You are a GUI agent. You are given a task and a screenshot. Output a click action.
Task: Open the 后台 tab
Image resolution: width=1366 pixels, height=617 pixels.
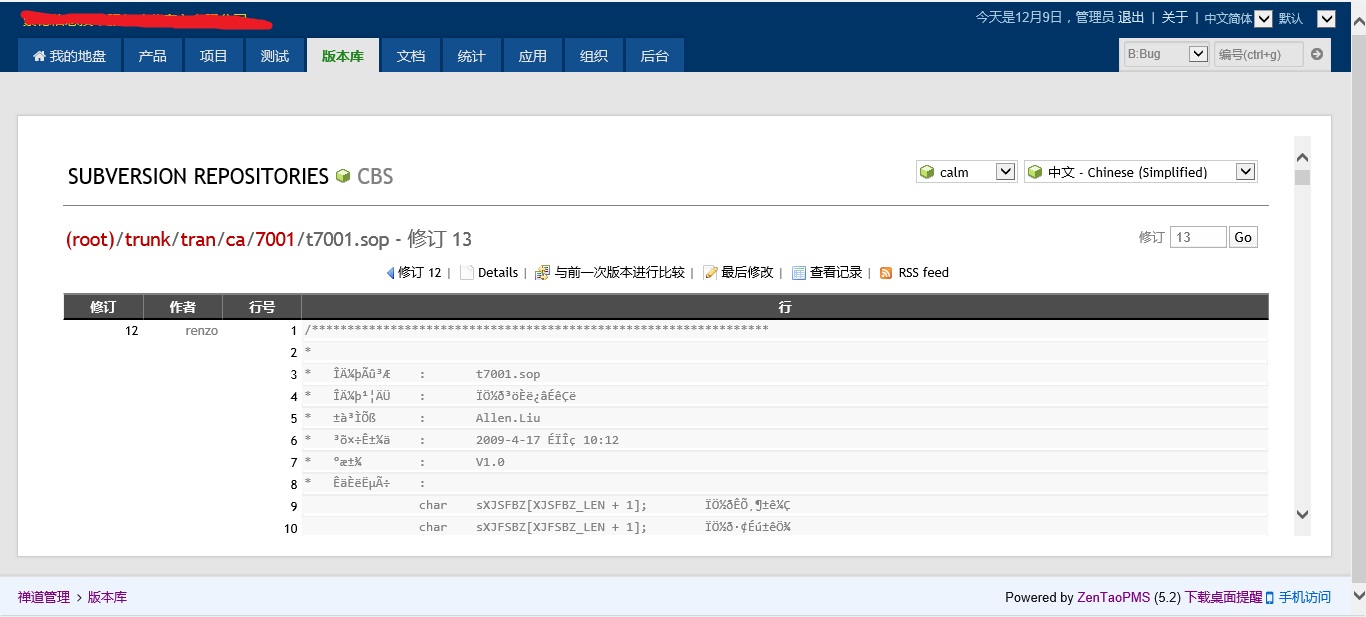(x=654, y=56)
